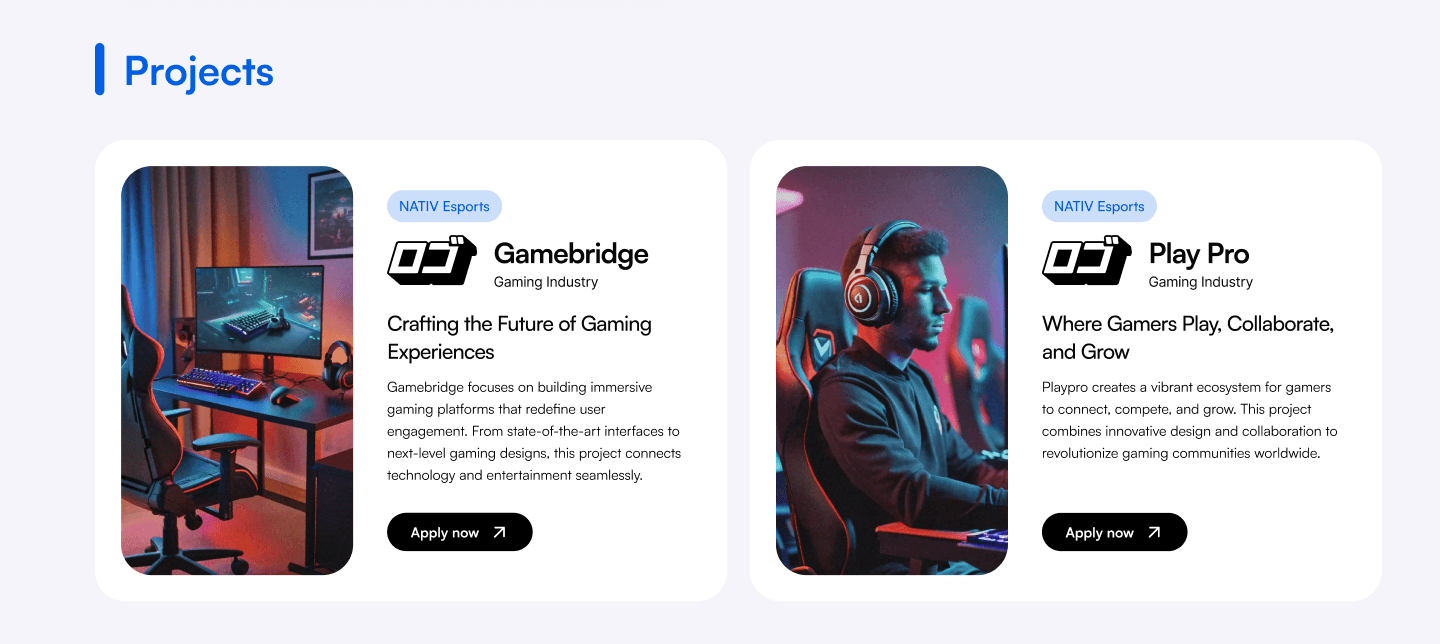
Task: Apply now to the Play Pro project
Action: [x=1115, y=532]
